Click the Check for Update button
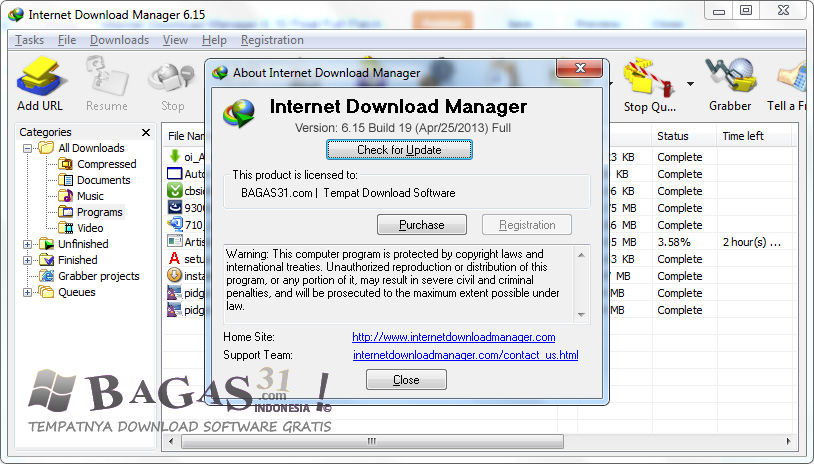 (x=399, y=150)
